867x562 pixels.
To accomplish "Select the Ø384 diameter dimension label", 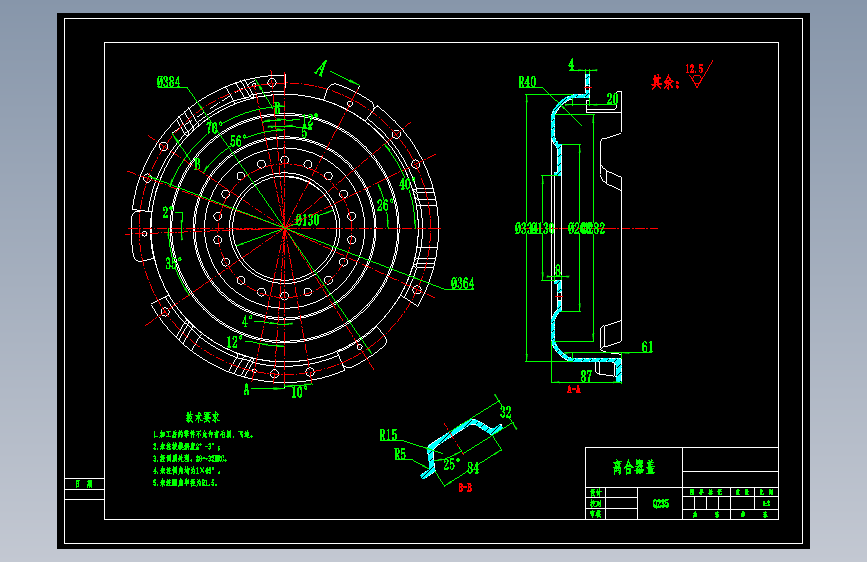I will click(168, 82).
